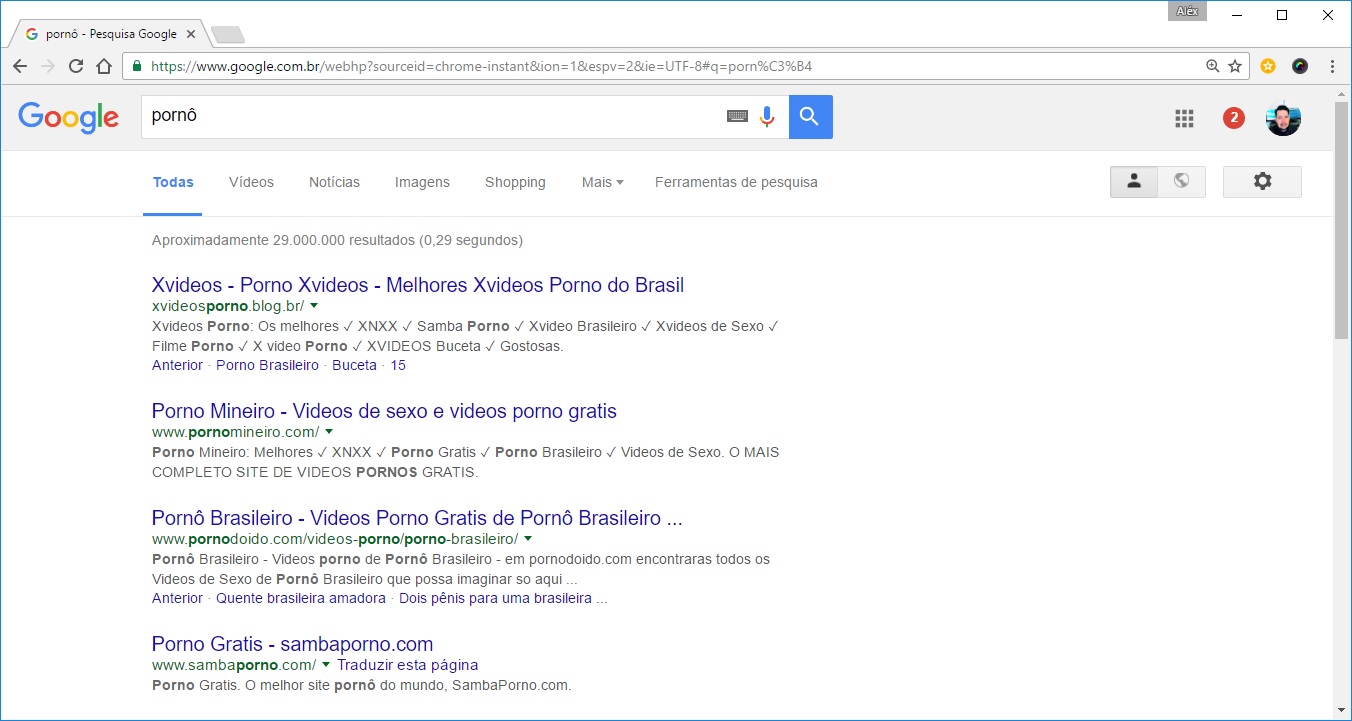Go back with the browser back arrow

(19, 66)
